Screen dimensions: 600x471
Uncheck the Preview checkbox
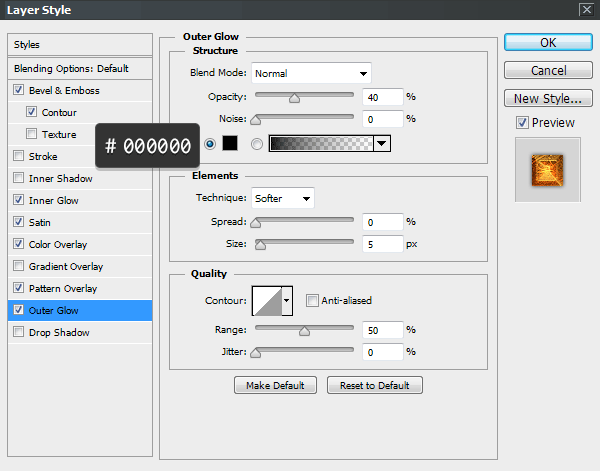(x=522, y=122)
